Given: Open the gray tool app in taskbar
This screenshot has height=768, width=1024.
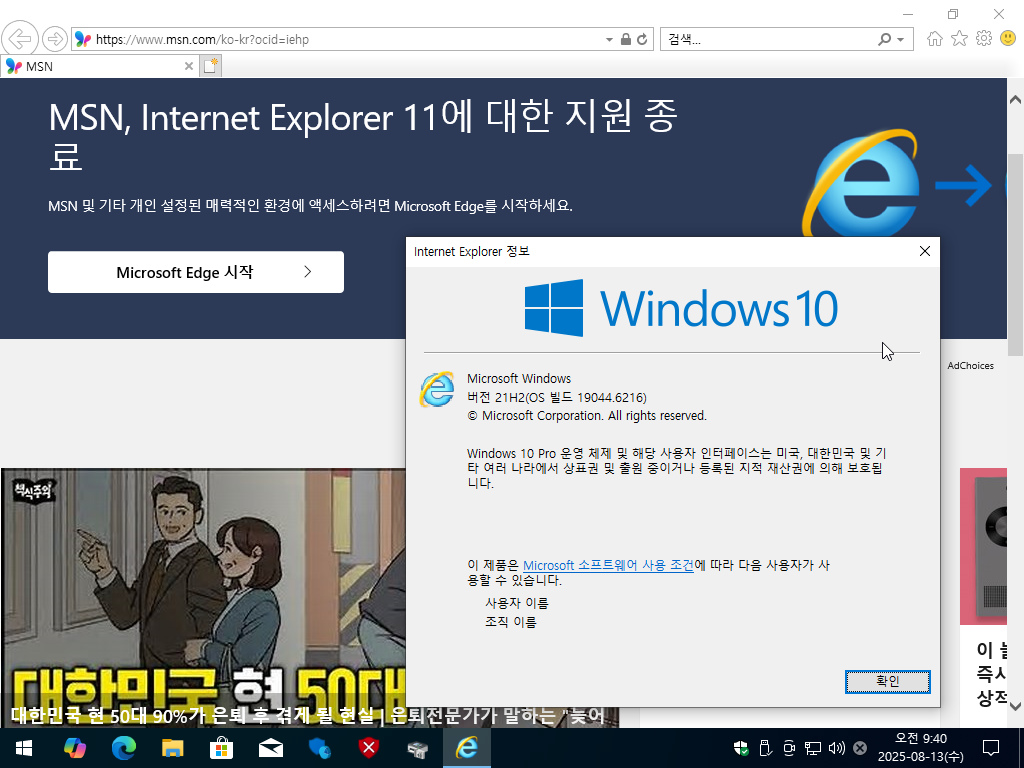Looking at the screenshot, I should (417, 748).
